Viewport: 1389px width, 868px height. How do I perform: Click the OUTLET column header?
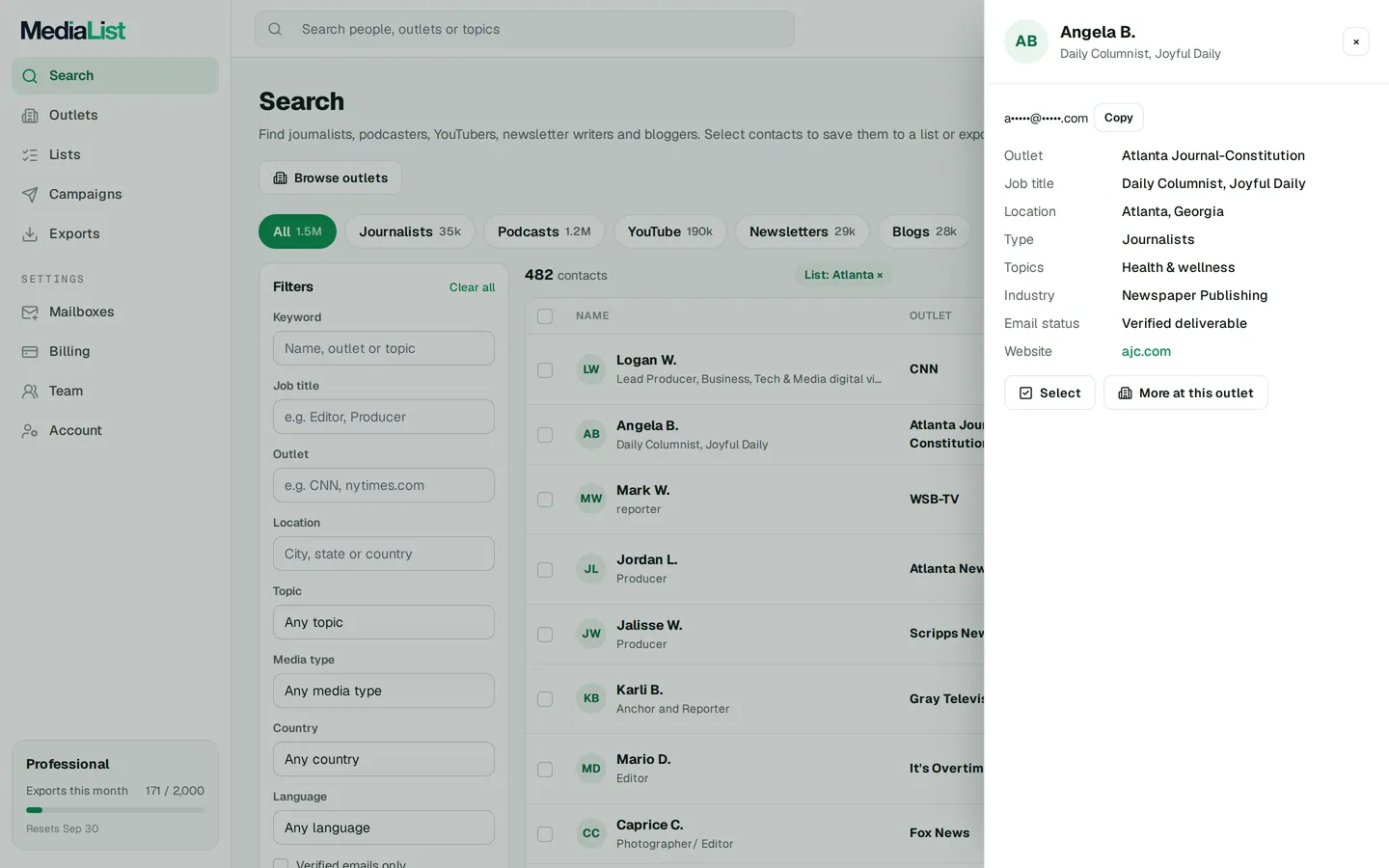point(931,316)
